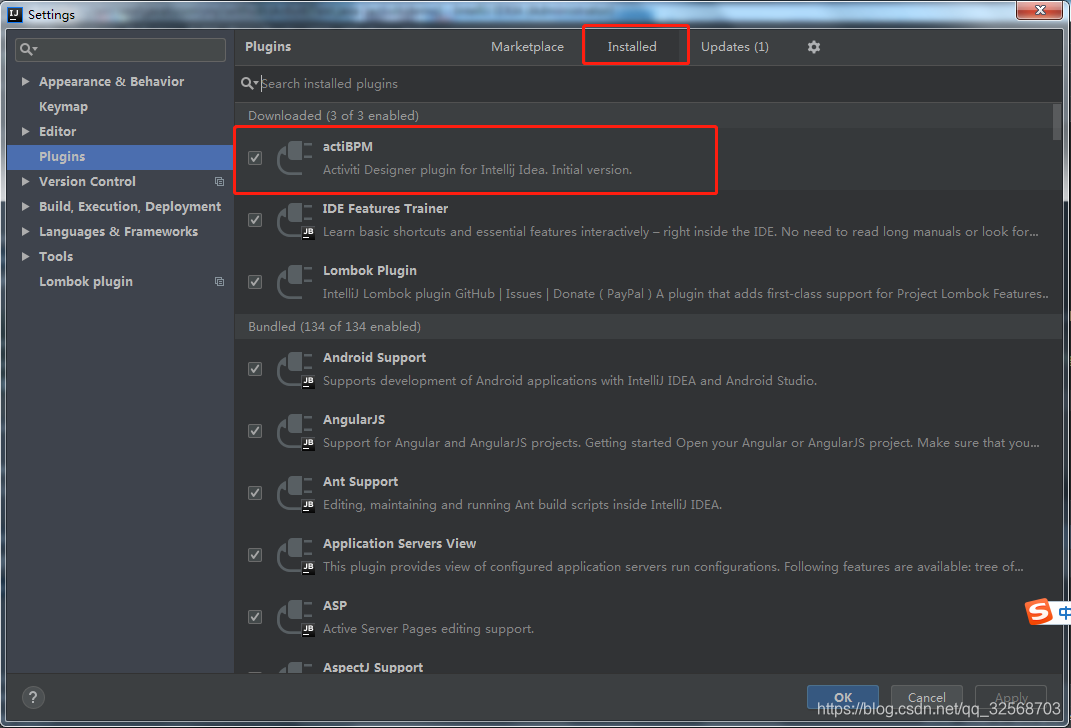
Task: Click the Application Servers View plugin icon
Action: (x=294, y=555)
